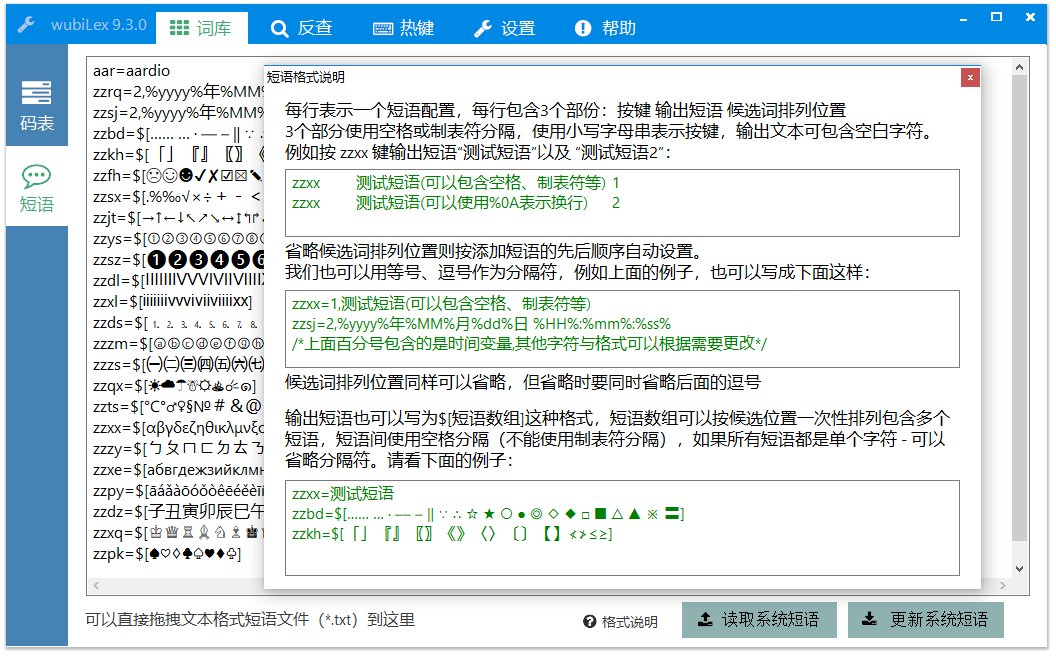The width and height of the screenshot is (1056, 656).
Task: Click the download icon on 更新系统短语
Action: [868, 619]
